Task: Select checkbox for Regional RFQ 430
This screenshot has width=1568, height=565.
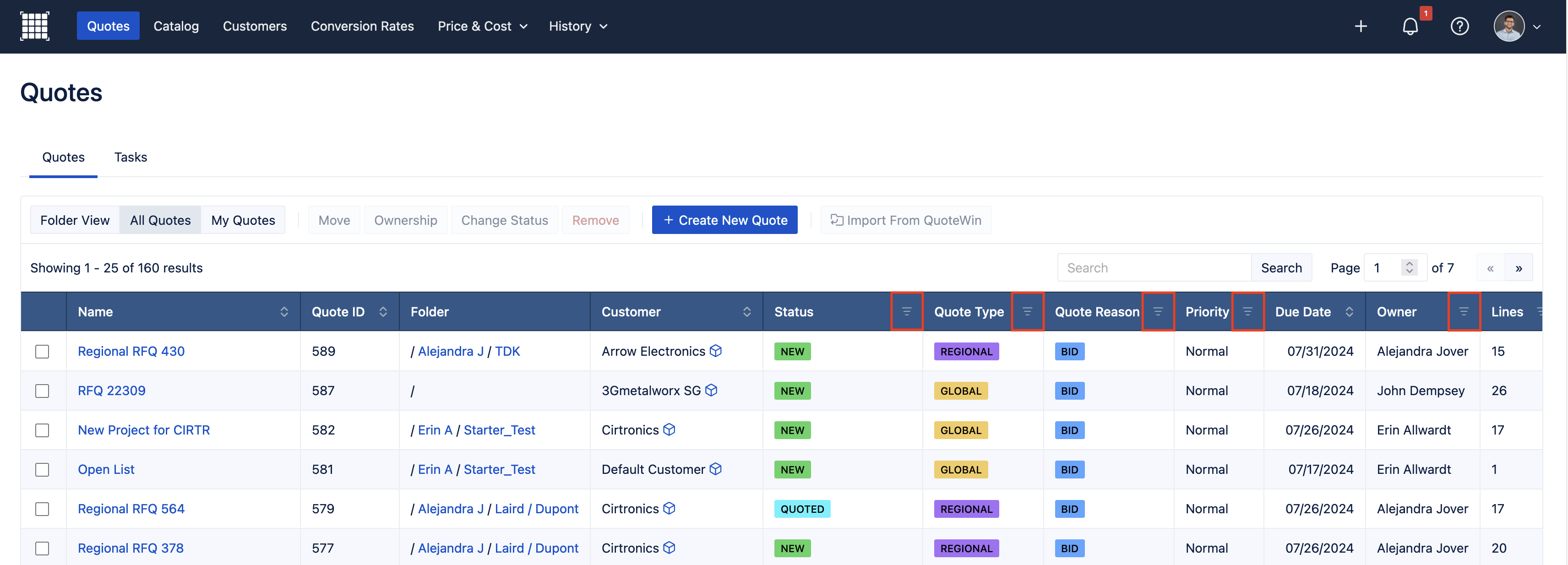Action: pyautogui.click(x=42, y=351)
